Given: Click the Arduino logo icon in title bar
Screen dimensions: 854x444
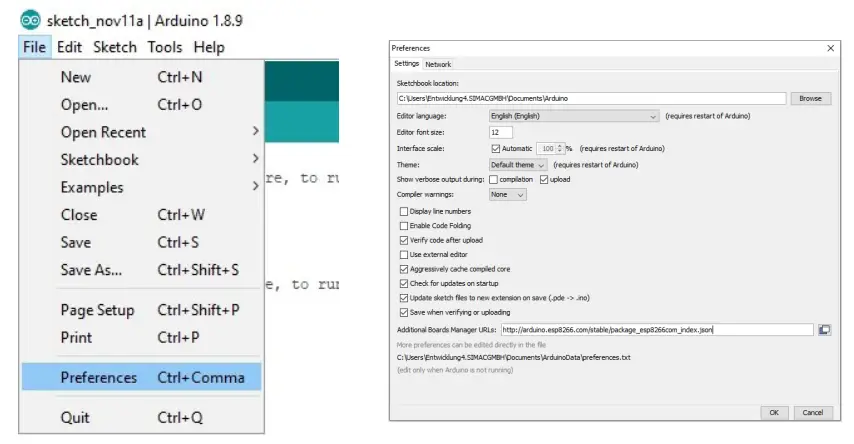Looking at the screenshot, I should coord(30,20).
